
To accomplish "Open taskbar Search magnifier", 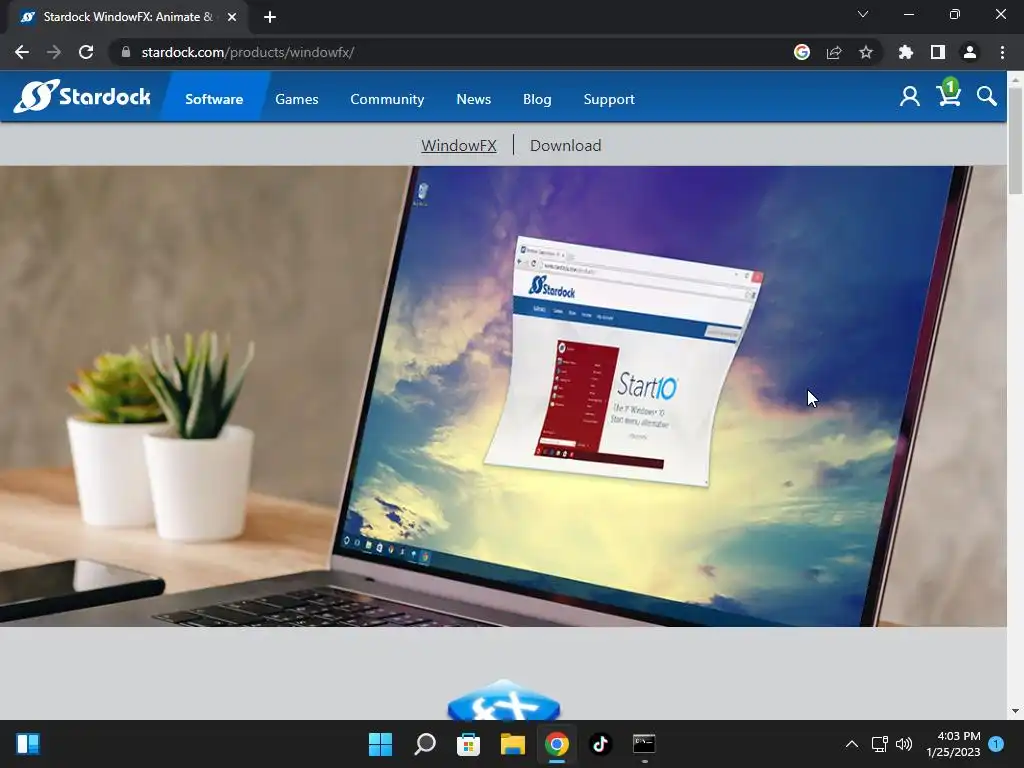I will tap(424, 744).
